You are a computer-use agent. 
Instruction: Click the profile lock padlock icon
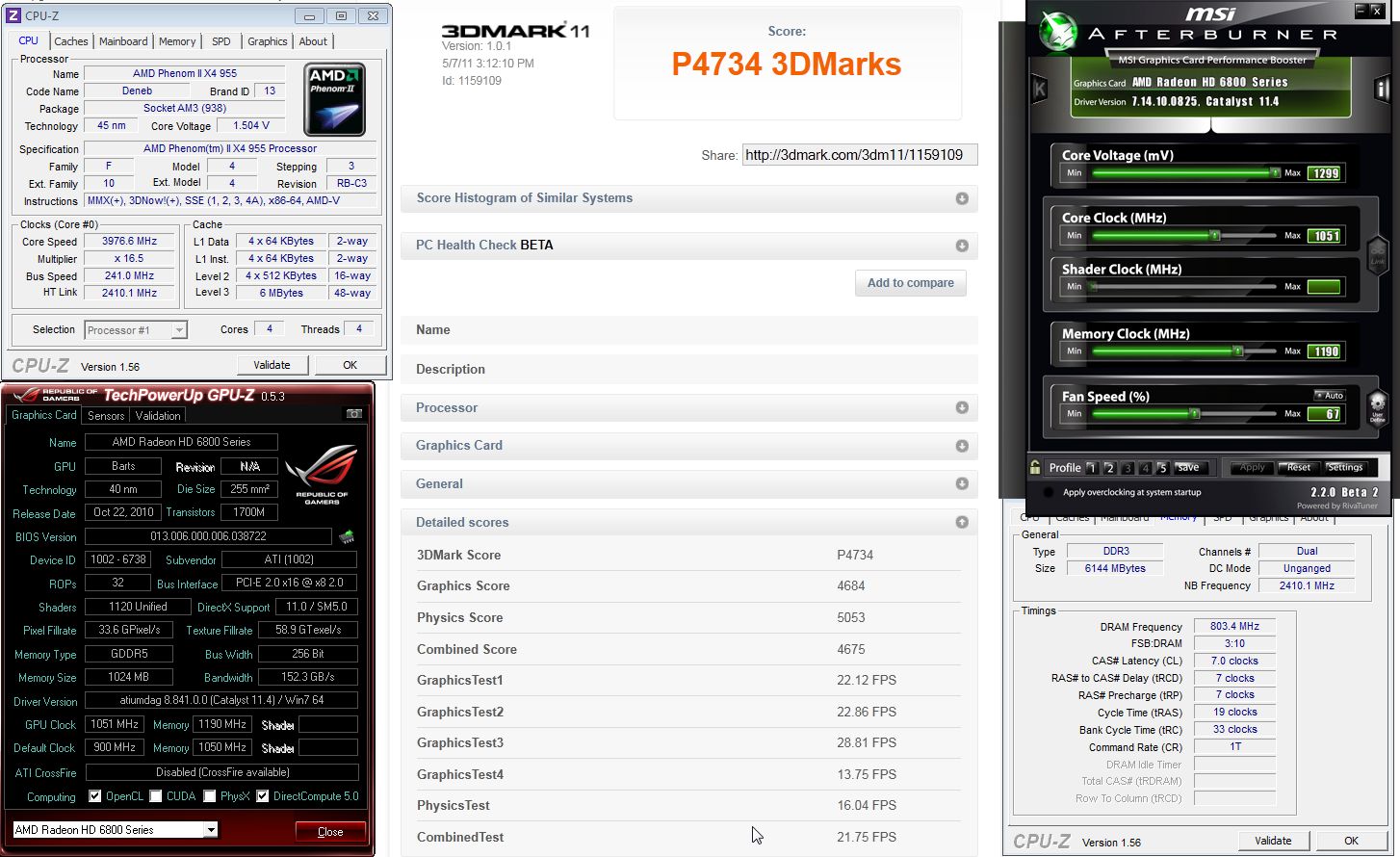pyautogui.click(x=1035, y=467)
